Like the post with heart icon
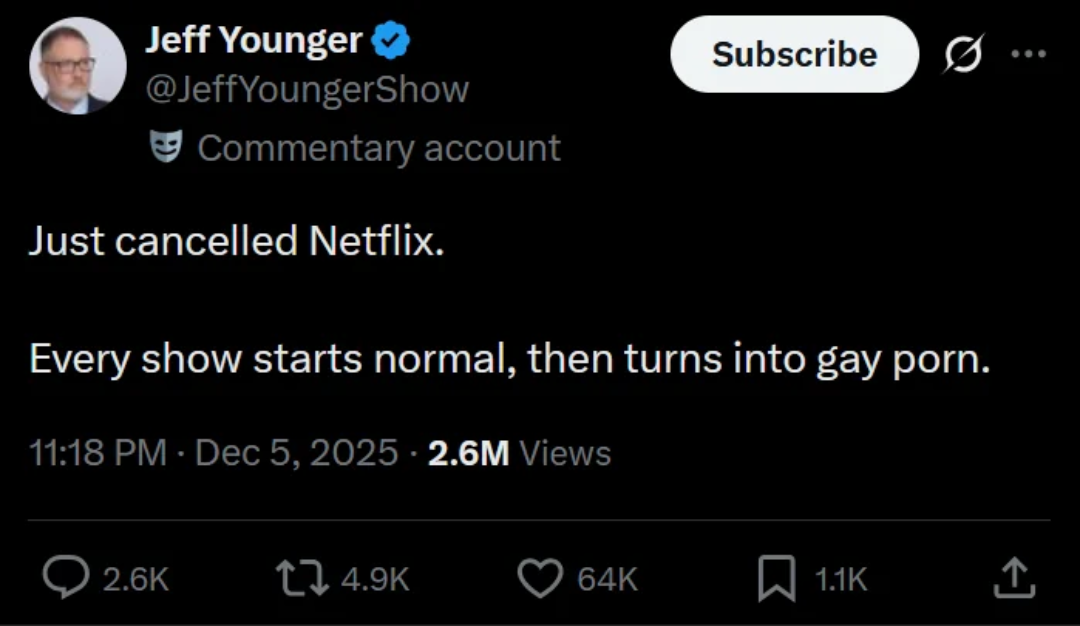 (541, 577)
